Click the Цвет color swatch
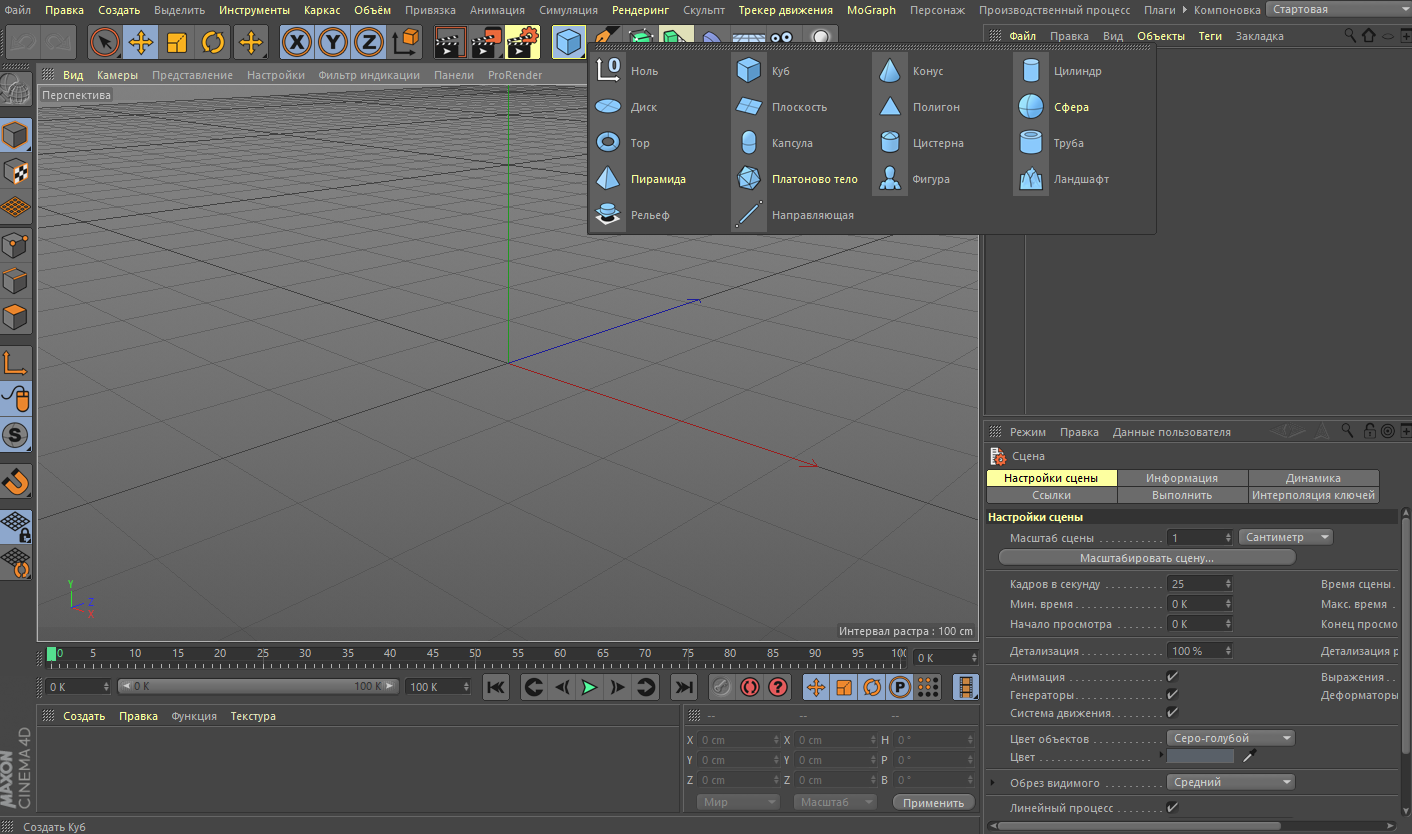This screenshot has height=834, width=1412. (1201, 756)
